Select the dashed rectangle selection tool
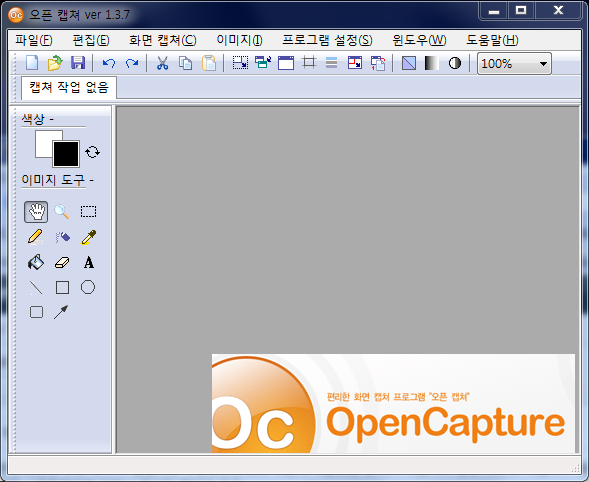Screen dimensions: 589x482 click(88, 212)
